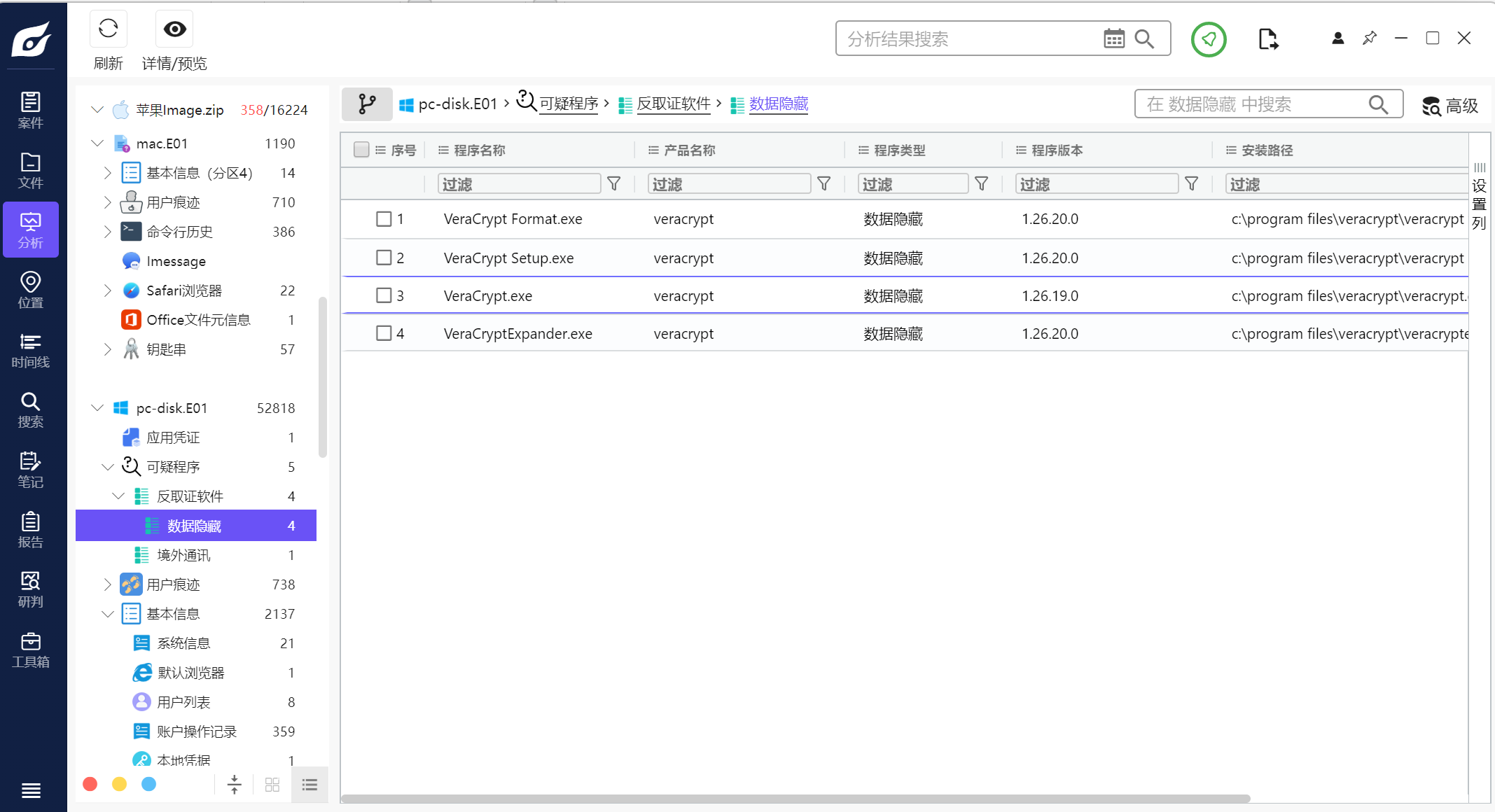Click the 程序类型 column filter funnel icon

(x=982, y=183)
